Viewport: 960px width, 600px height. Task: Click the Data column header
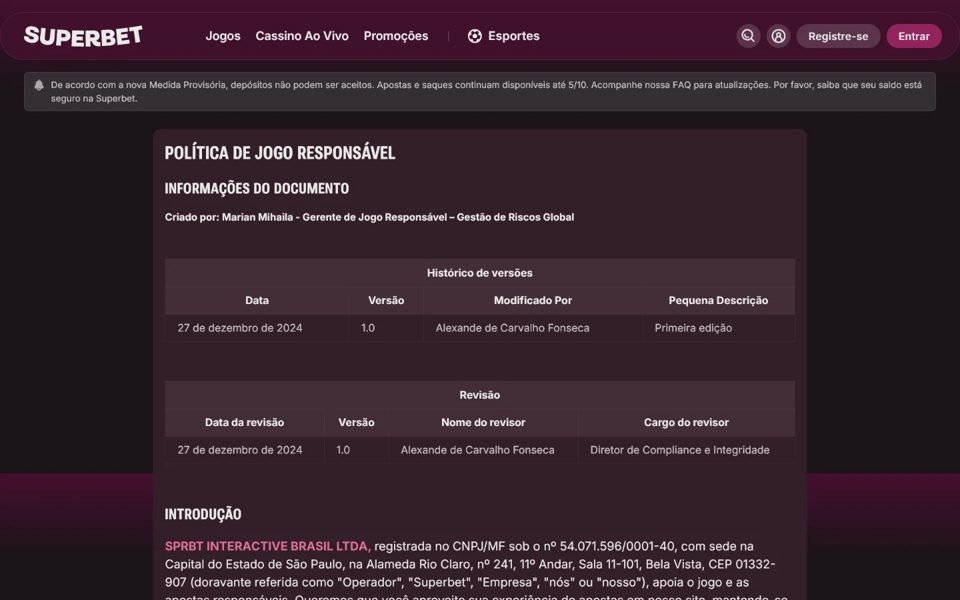coord(257,301)
